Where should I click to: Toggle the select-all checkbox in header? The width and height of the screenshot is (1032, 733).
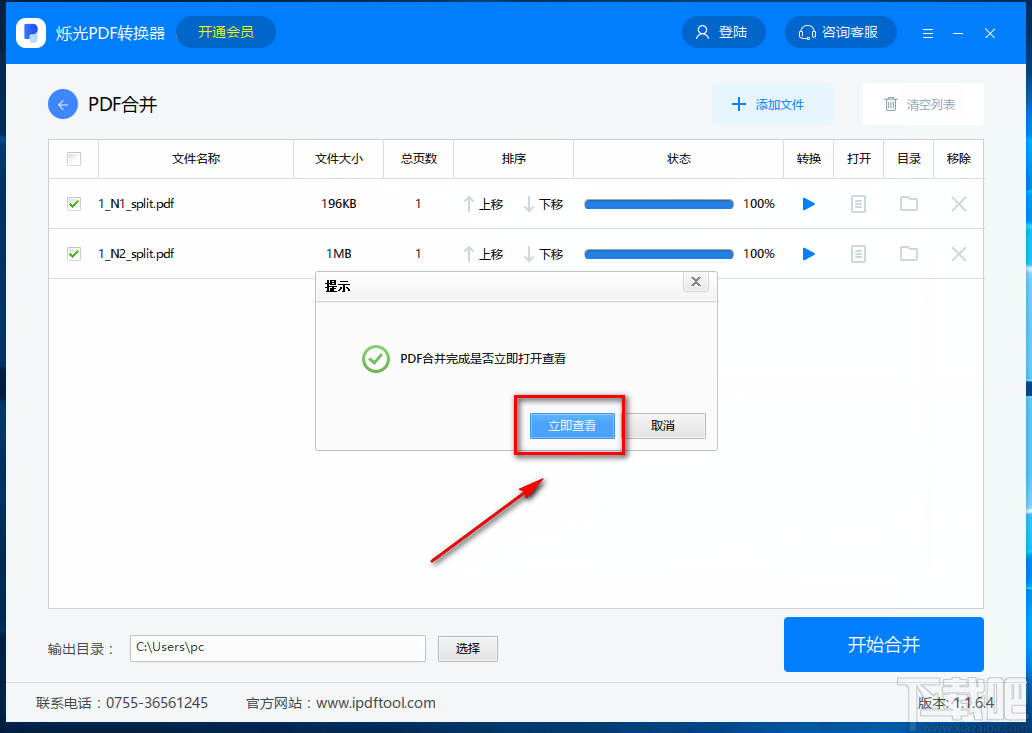pyautogui.click(x=74, y=159)
